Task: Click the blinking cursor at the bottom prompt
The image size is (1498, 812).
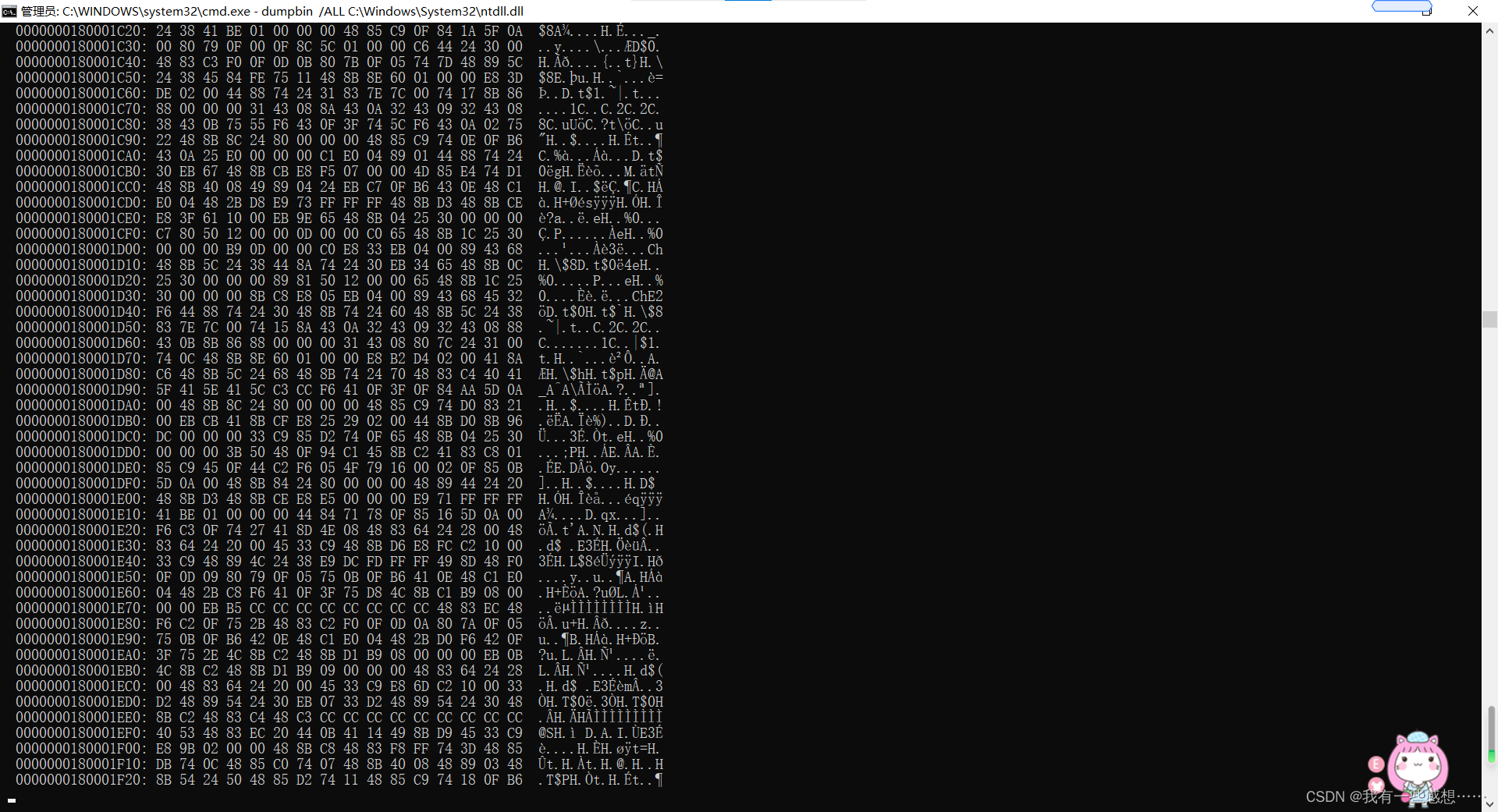Action: pyautogui.click(x=12, y=800)
